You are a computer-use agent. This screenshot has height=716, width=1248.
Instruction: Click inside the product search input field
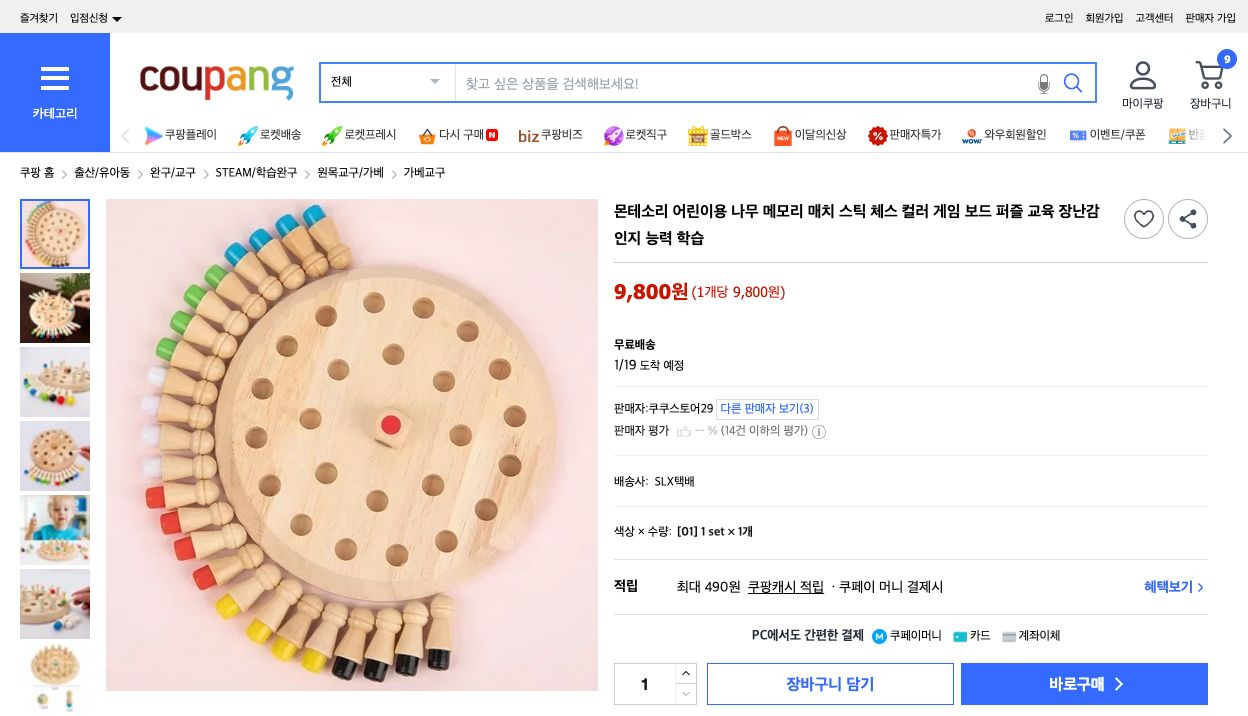click(740, 82)
